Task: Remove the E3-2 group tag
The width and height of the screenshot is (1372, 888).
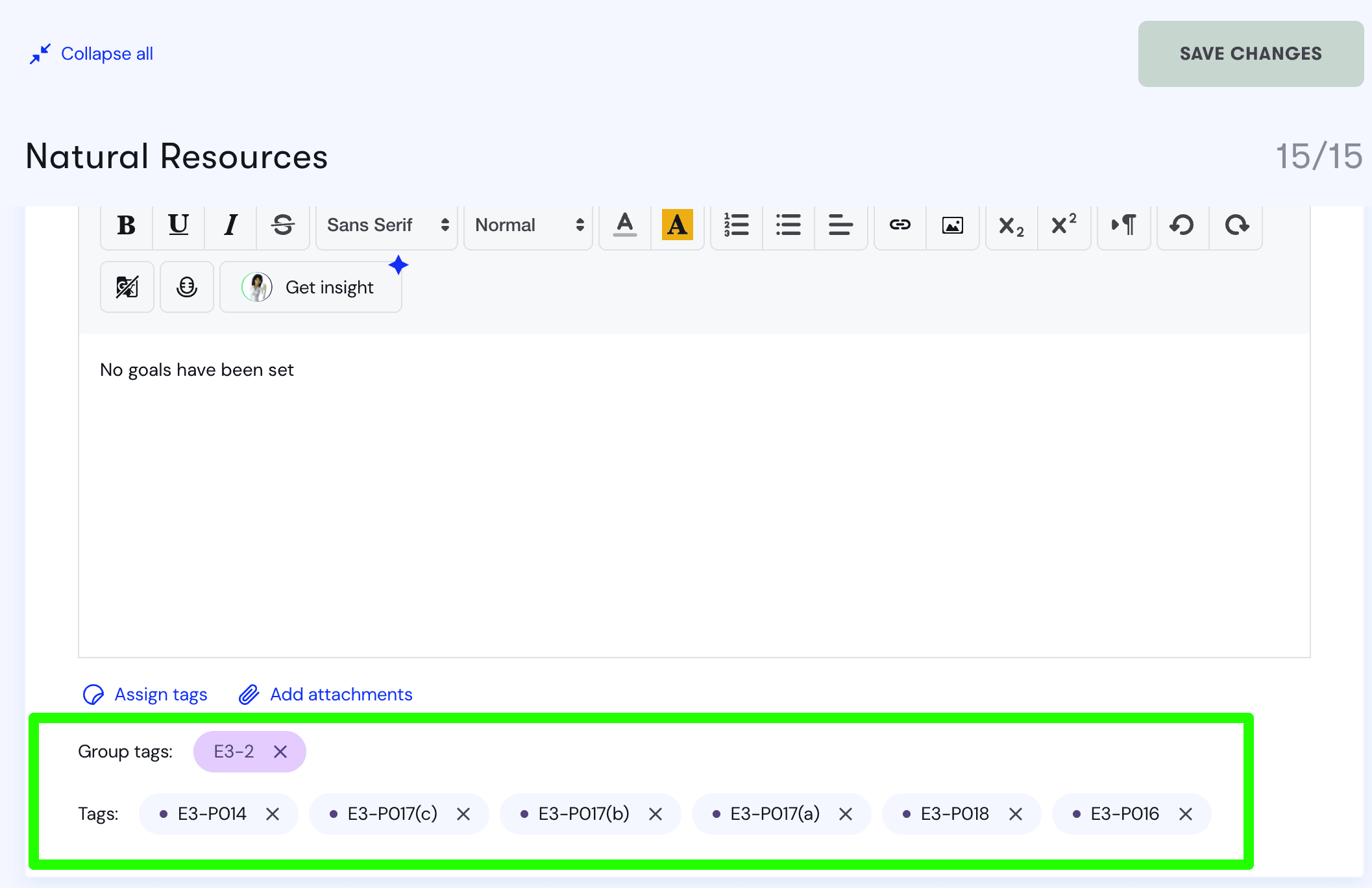Action: 280,752
